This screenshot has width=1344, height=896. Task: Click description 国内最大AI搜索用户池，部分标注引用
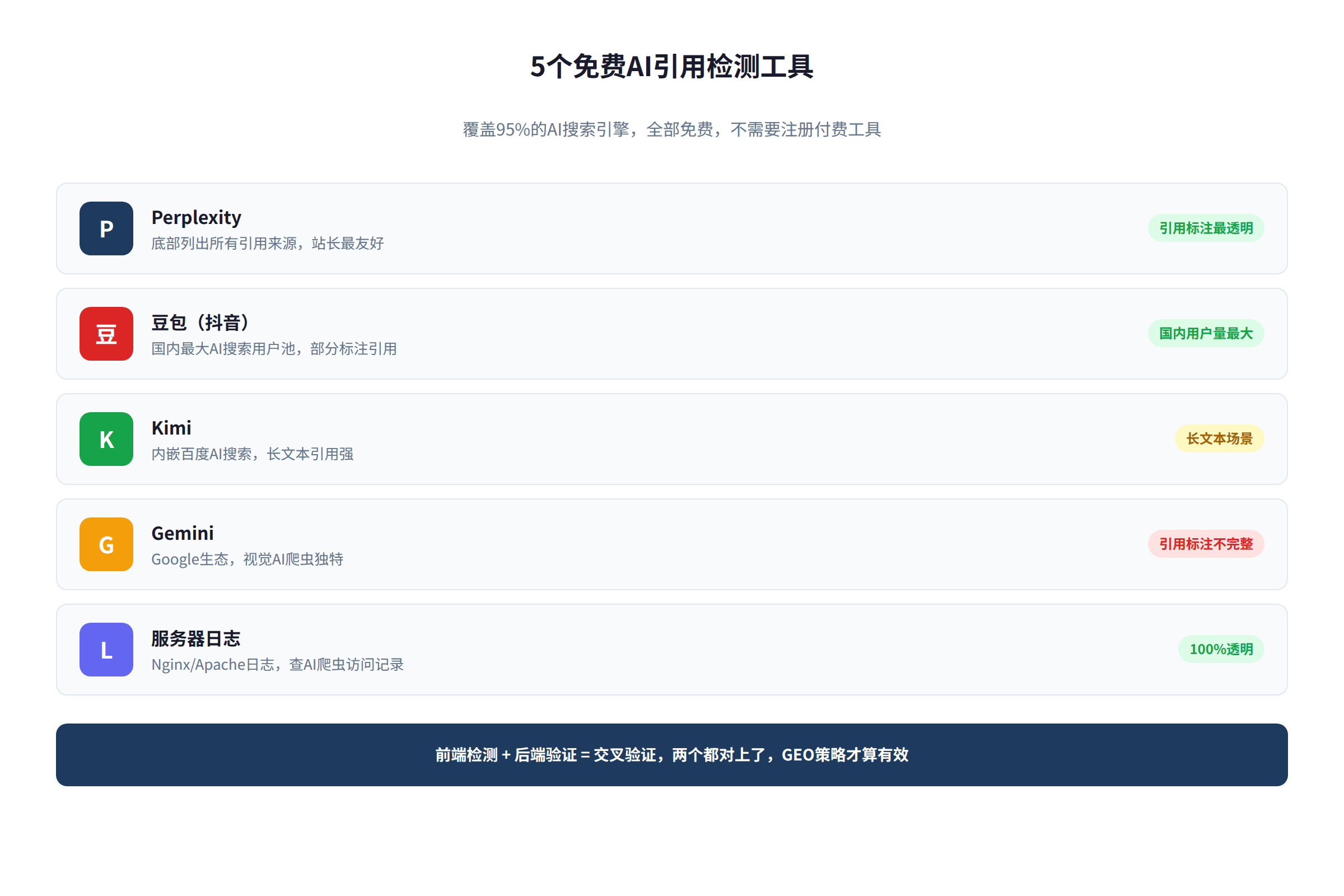(274, 348)
